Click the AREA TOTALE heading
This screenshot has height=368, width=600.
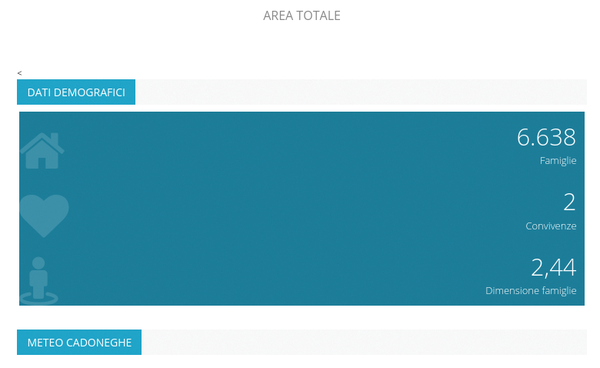point(302,16)
